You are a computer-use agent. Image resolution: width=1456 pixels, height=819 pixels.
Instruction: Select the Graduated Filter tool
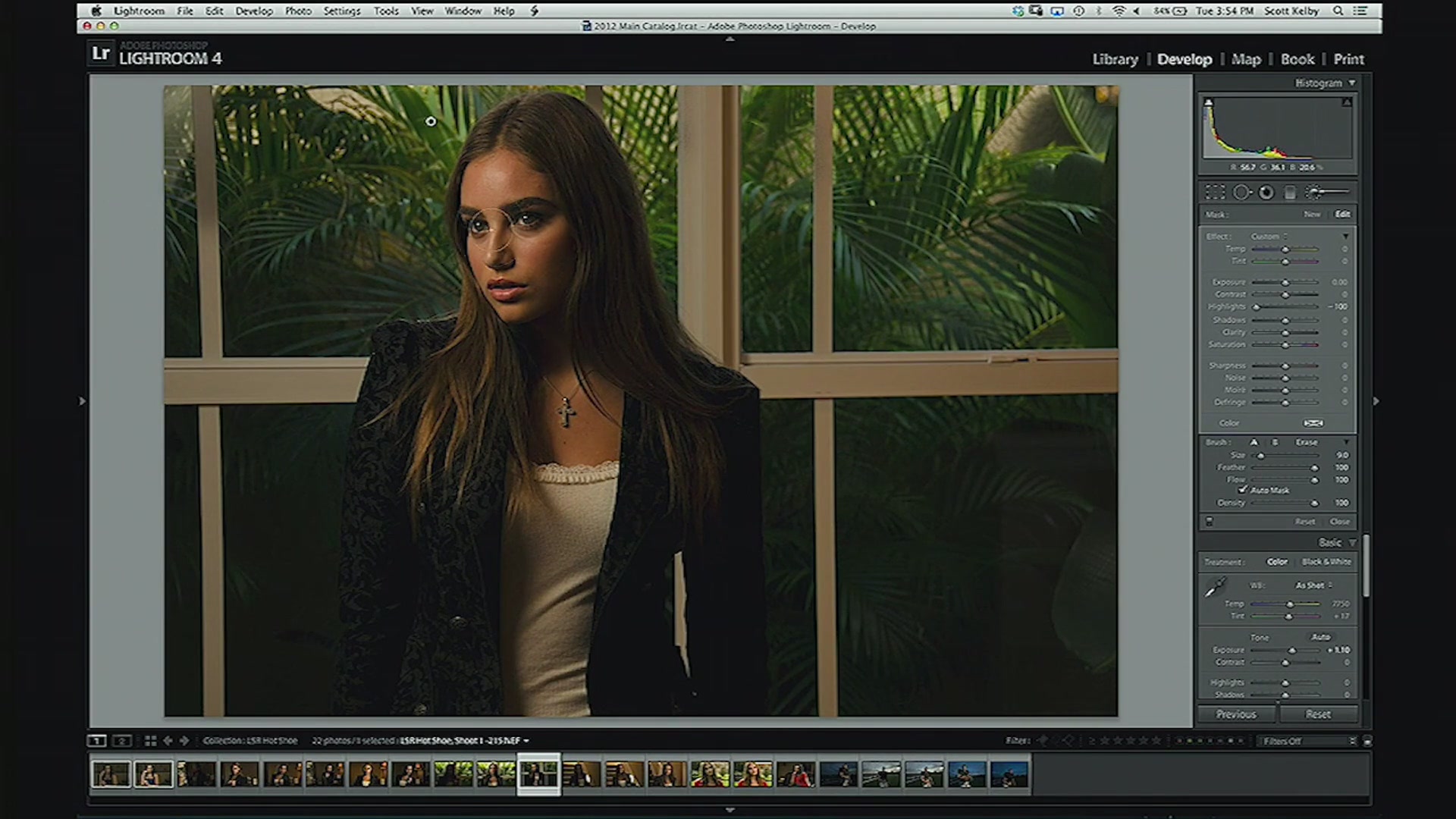point(1290,193)
